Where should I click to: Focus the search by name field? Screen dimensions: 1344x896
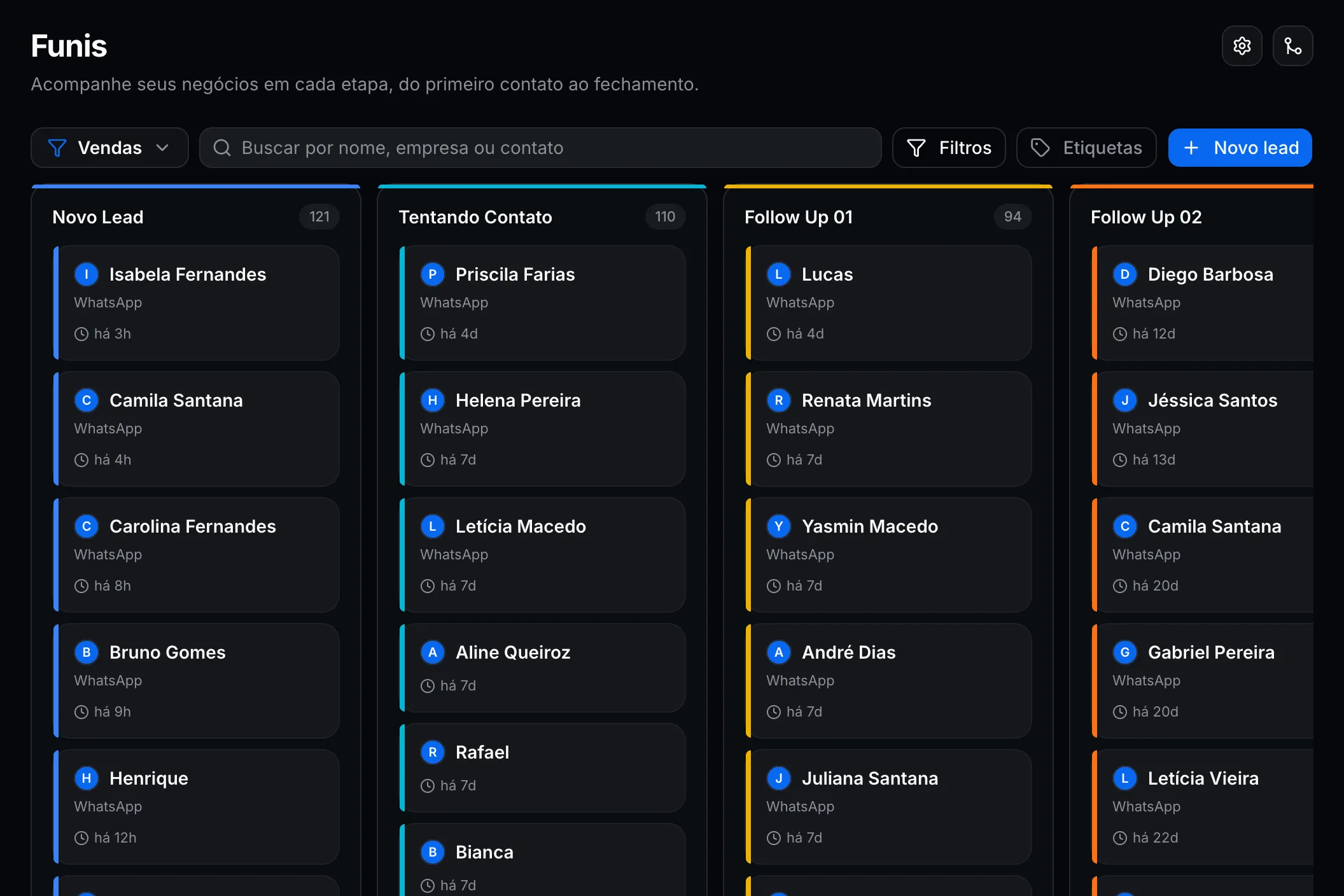pyautogui.click(x=540, y=148)
